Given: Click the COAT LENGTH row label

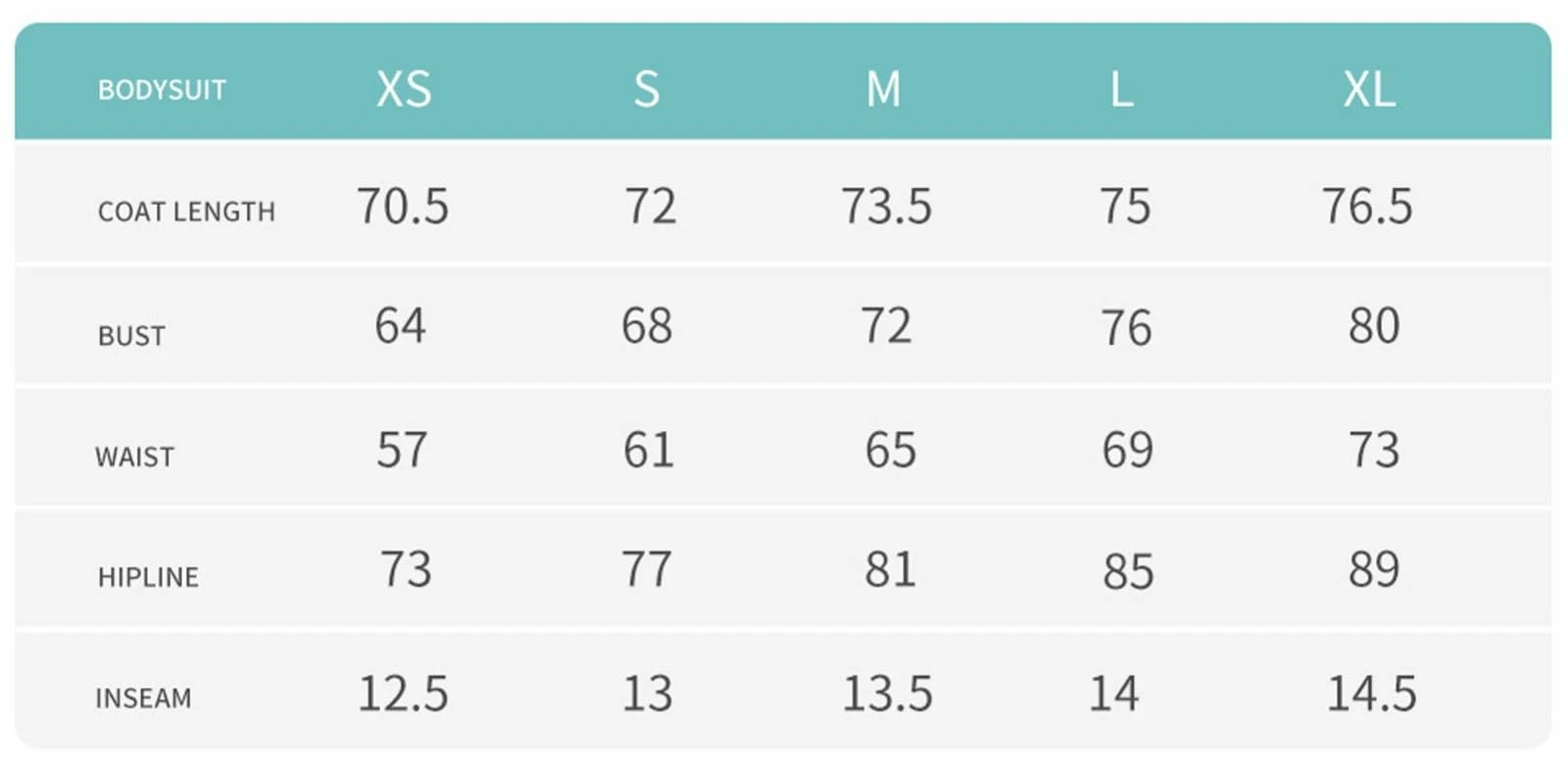Looking at the screenshot, I should click(x=186, y=212).
